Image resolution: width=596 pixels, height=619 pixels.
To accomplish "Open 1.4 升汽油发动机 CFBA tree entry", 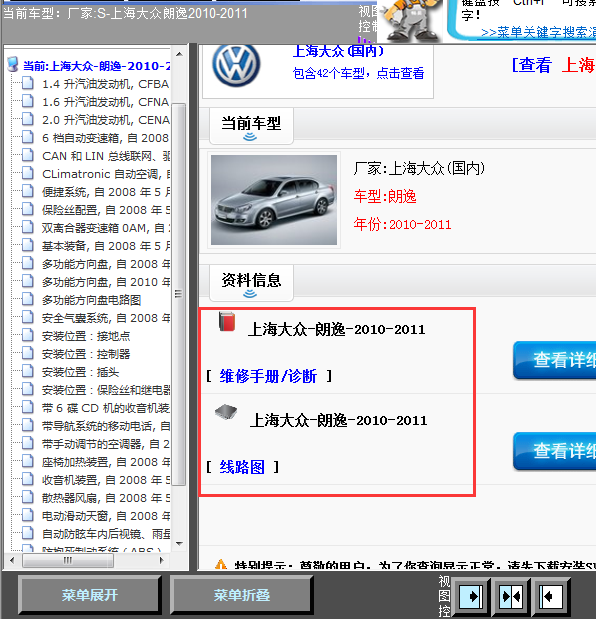I will [105, 84].
